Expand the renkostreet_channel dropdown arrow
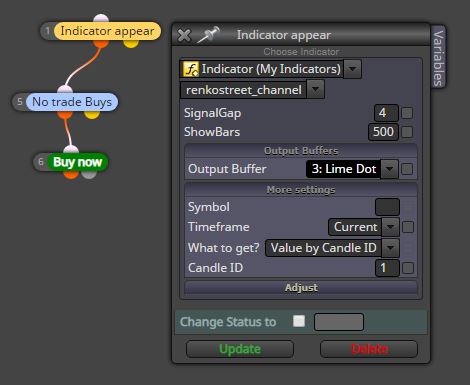 [x=315, y=89]
